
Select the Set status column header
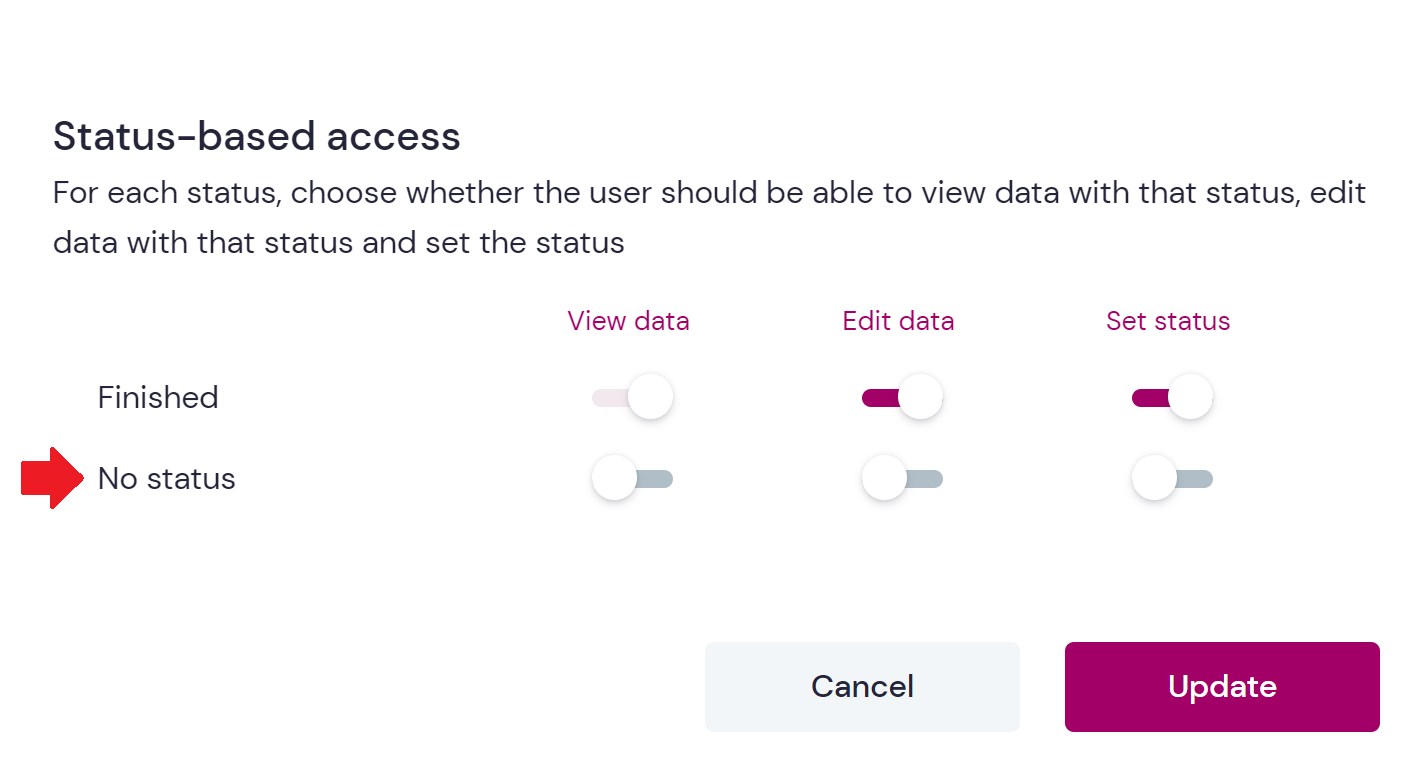pos(1168,321)
